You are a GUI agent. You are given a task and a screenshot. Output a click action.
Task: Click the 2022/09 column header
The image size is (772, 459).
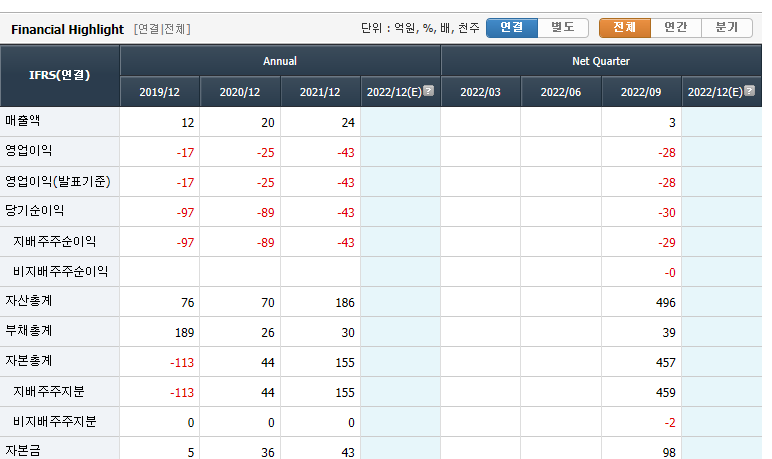click(x=641, y=92)
